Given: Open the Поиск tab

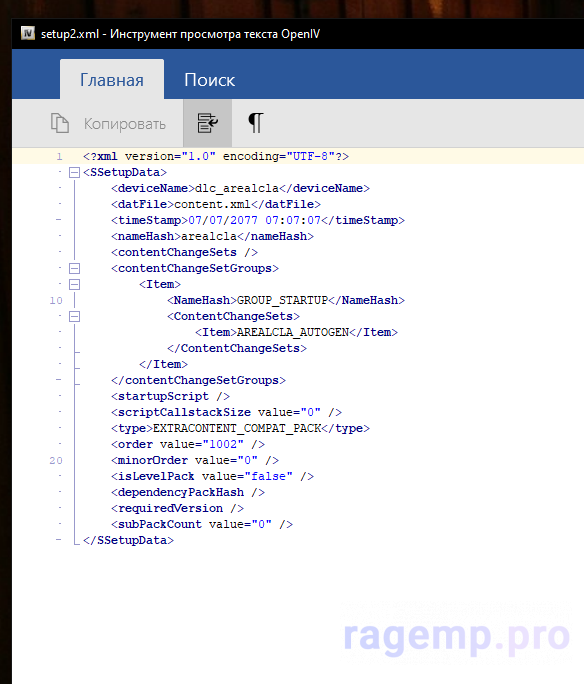Looking at the screenshot, I should click(209, 80).
